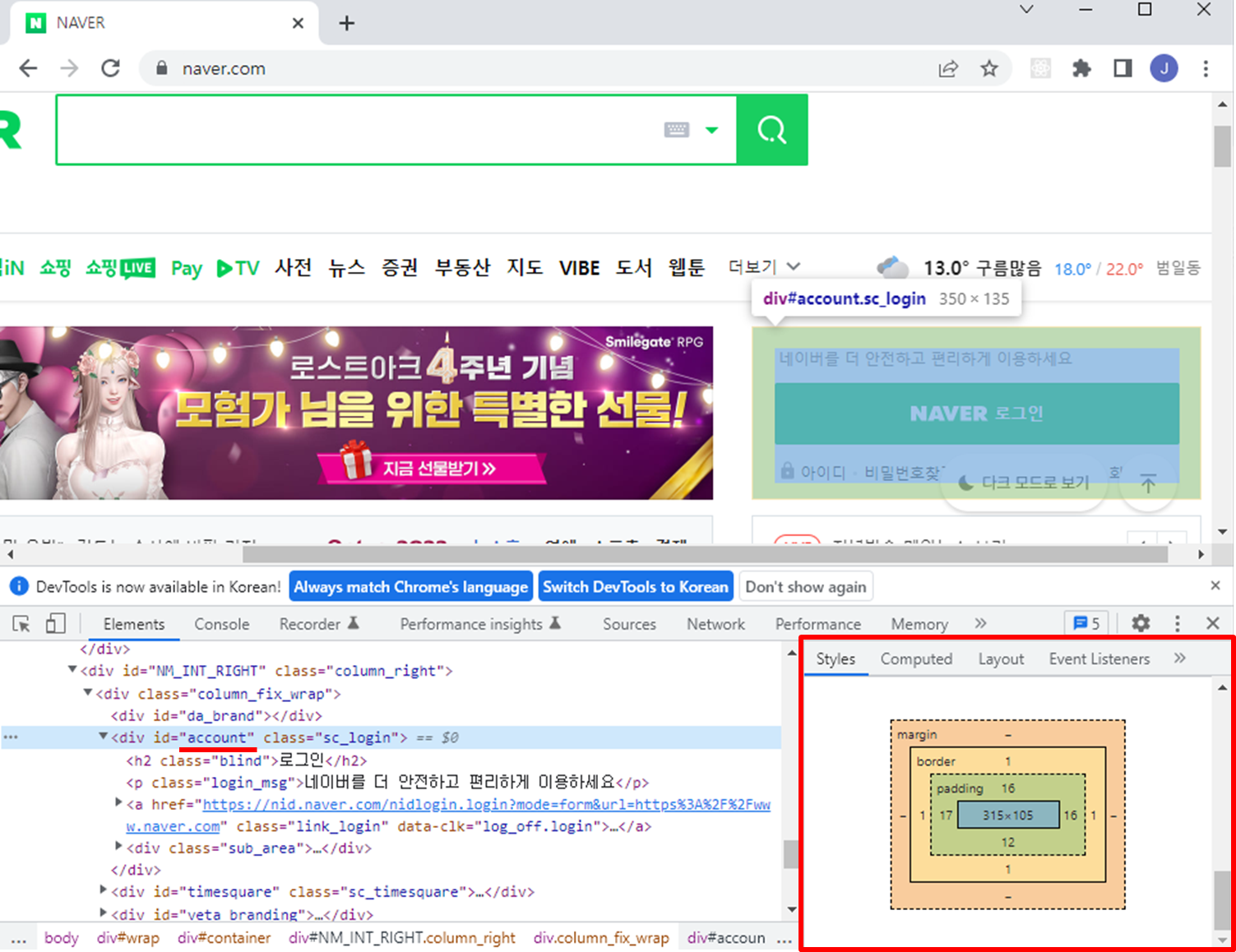
Task: Expand the div class="sub_area" node
Action: point(118,847)
